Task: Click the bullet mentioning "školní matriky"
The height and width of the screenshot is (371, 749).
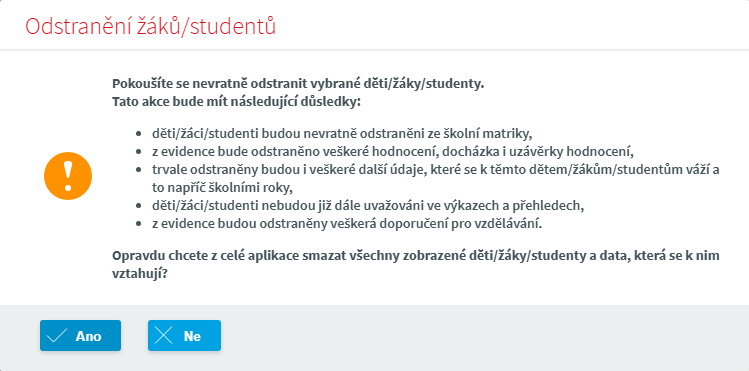Action: (x=342, y=133)
